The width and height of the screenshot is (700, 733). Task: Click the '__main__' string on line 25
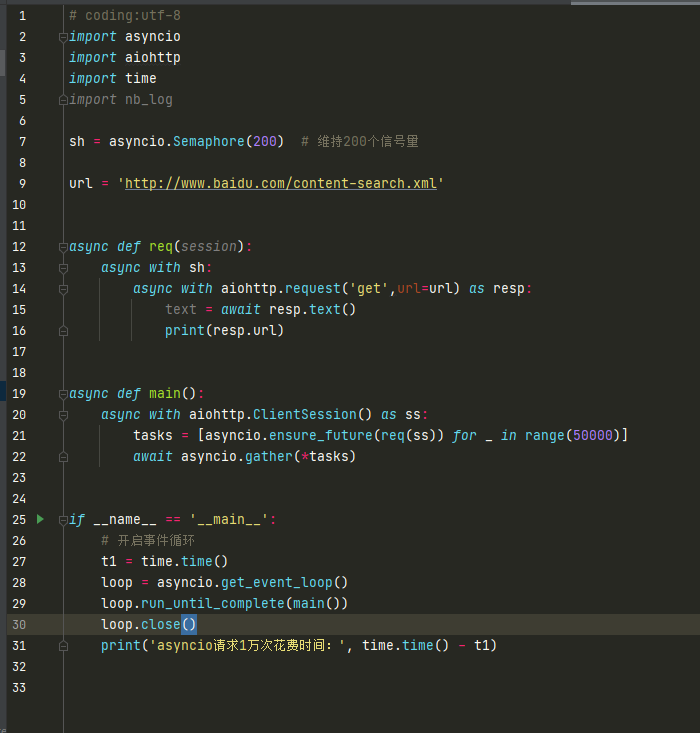tap(229, 519)
